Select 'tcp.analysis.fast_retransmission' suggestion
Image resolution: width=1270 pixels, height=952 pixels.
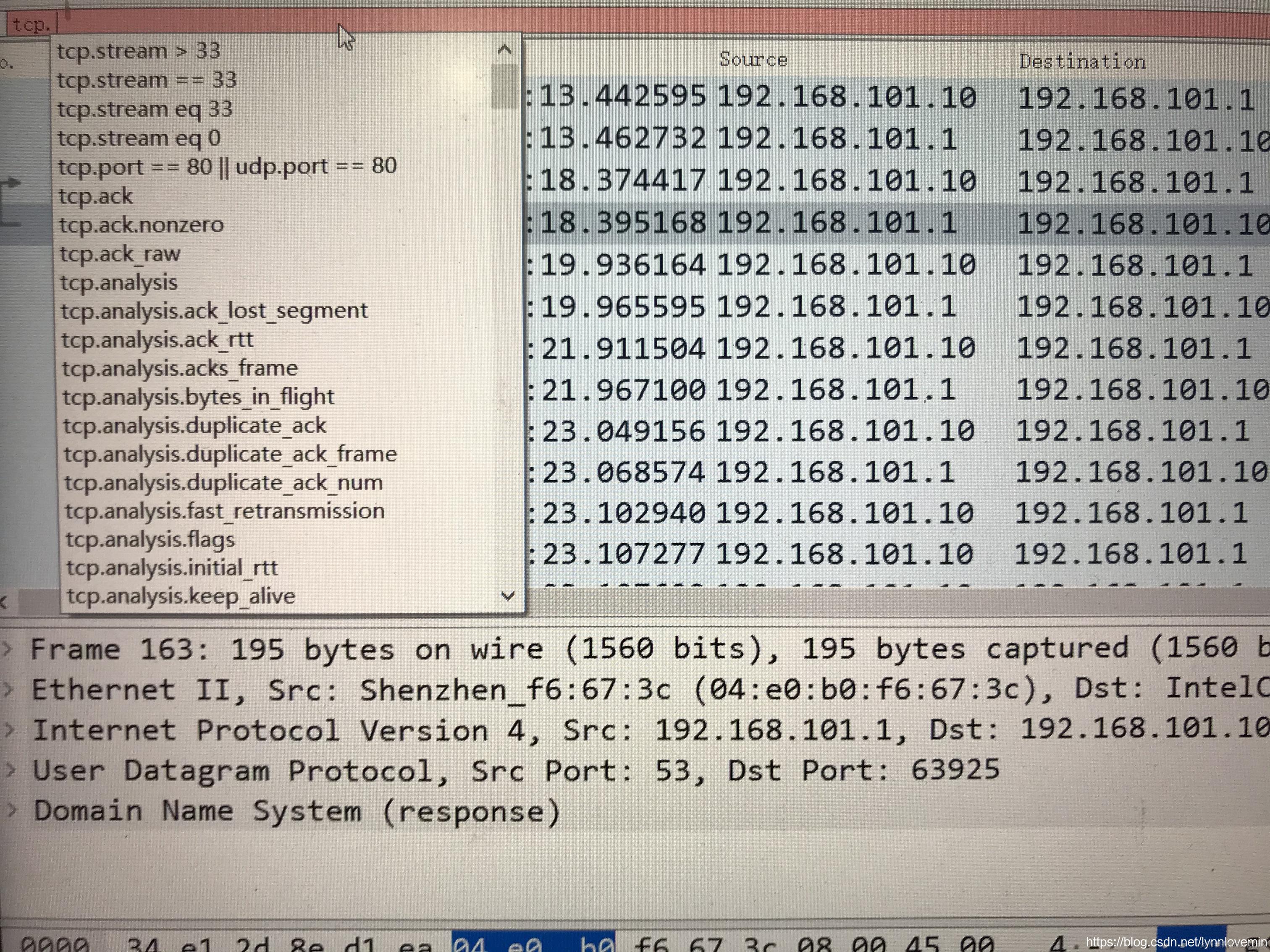(225, 511)
